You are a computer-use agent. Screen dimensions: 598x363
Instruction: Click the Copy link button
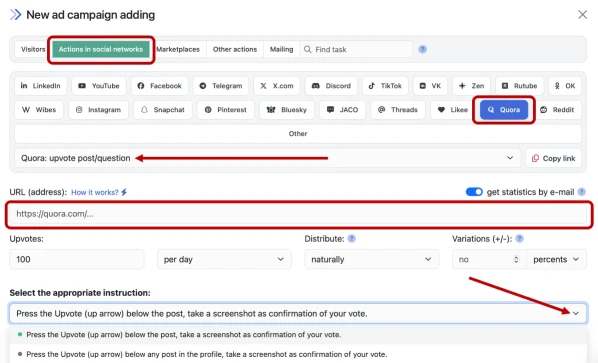pyautogui.click(x=554, y=158)
